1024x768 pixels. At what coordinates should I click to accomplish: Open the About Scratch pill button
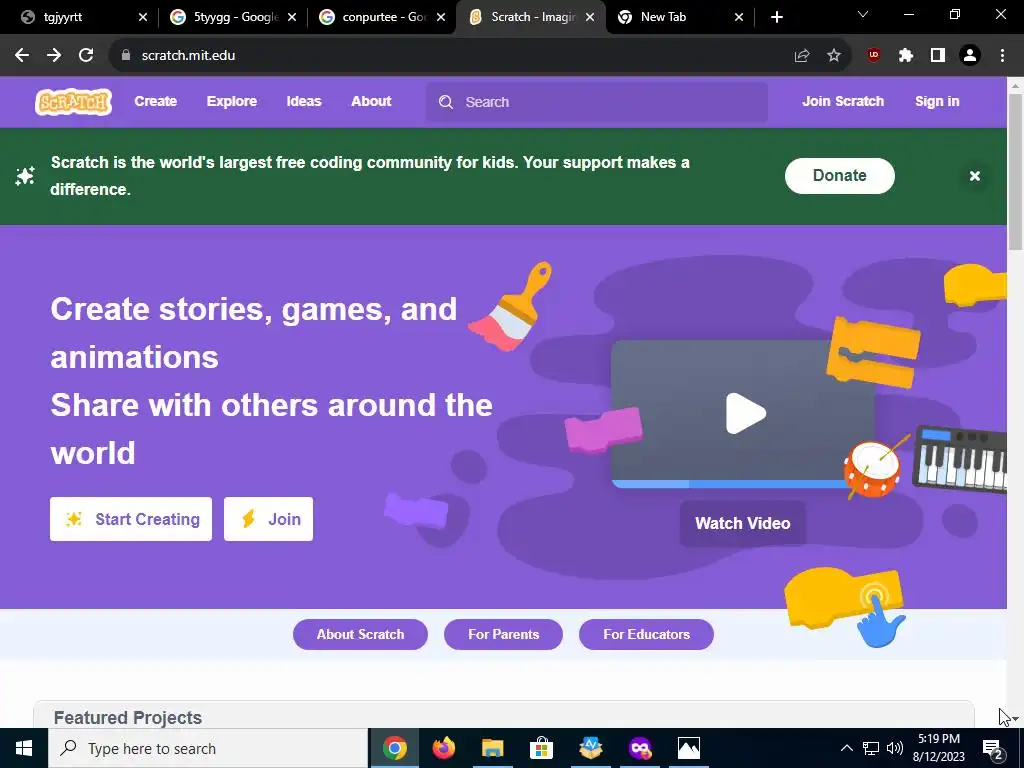[x=360, y=634]
